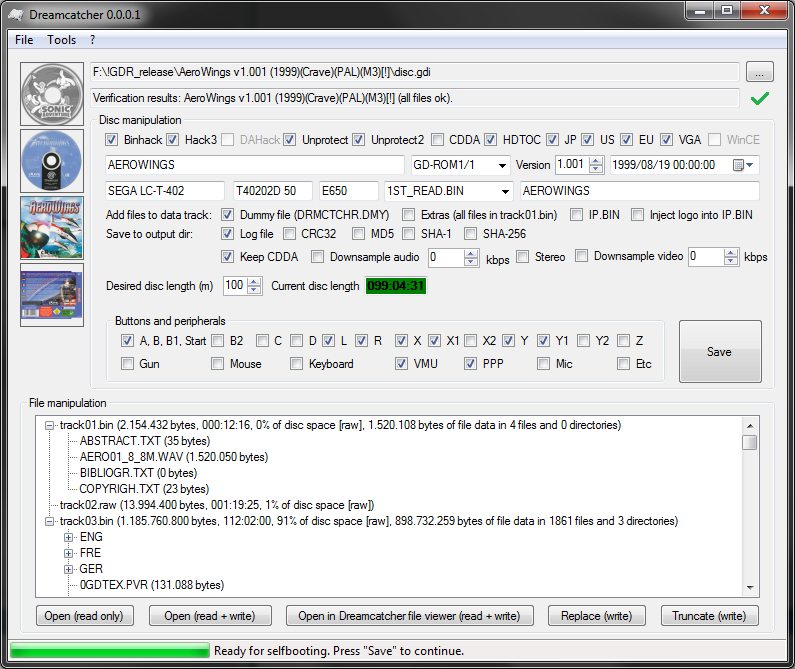This screenshot has height=669, width=795.
Task: Click the Sonic Adventure disc thumbnail
Action: click(52, 94)
